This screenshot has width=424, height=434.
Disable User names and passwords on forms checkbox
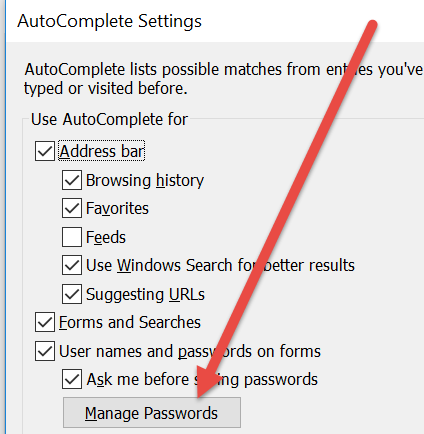[45, 351]
